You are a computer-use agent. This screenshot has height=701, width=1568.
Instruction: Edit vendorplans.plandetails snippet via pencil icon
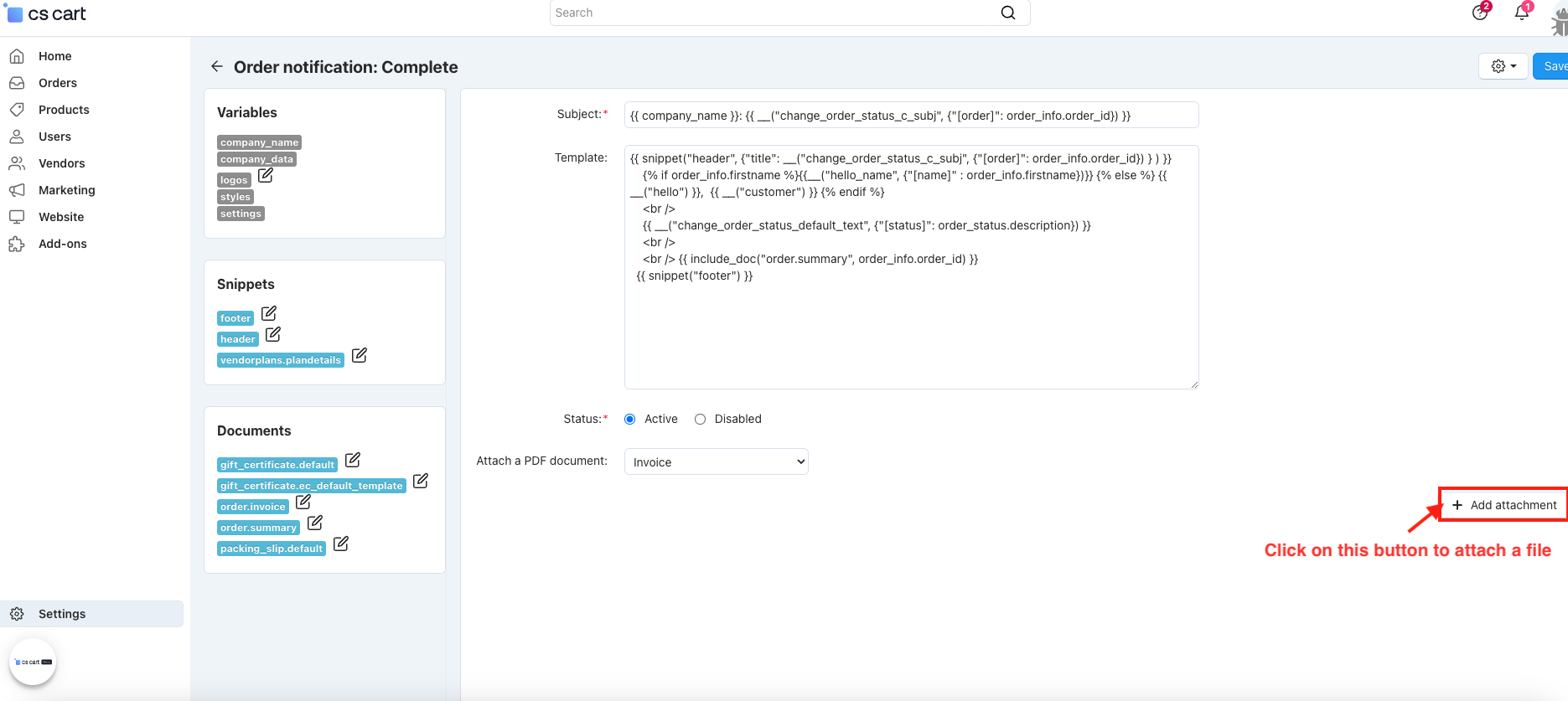[360, 355]
